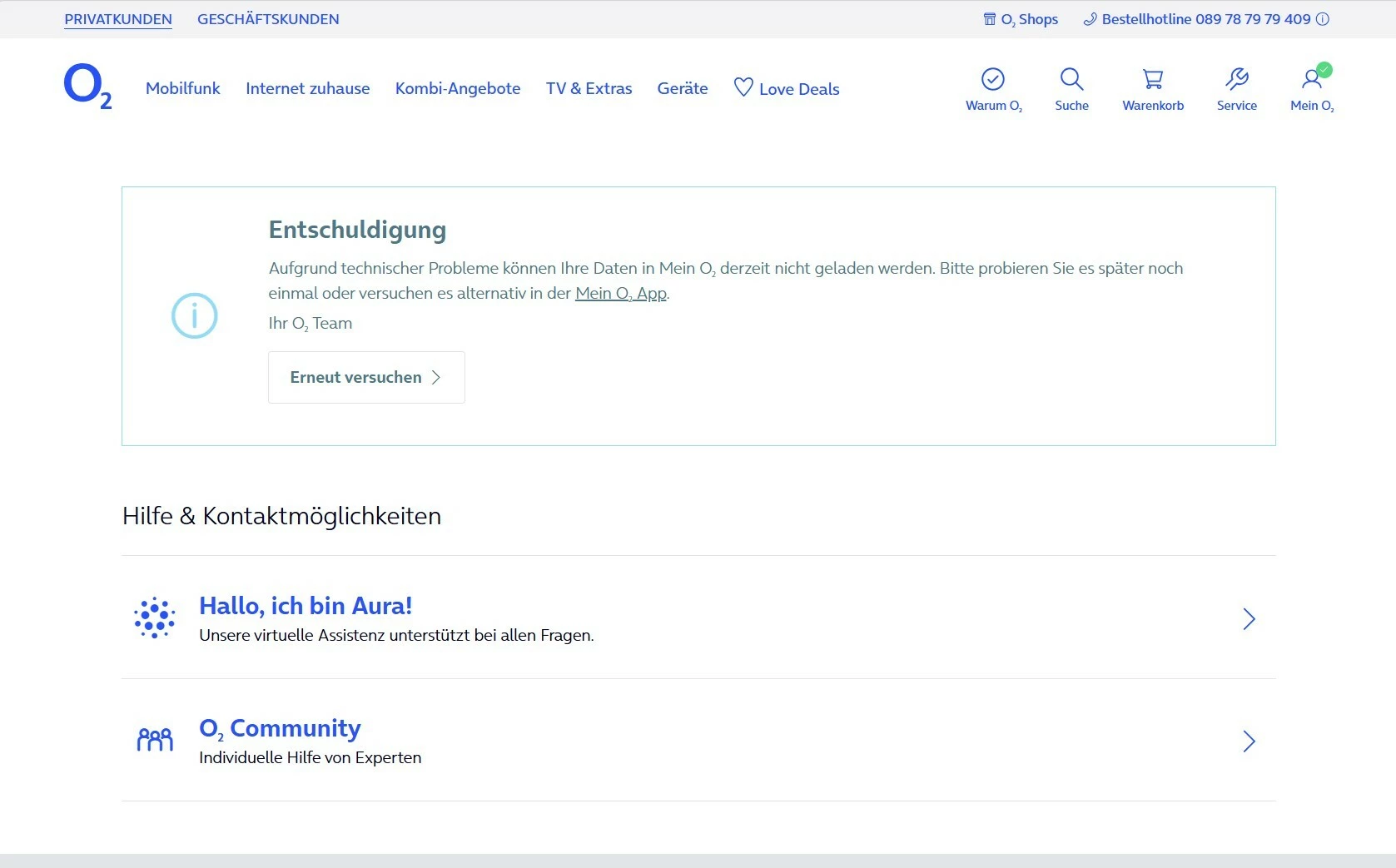
Task: Switch to the Geschäftskunden tab
Action: 268,19
